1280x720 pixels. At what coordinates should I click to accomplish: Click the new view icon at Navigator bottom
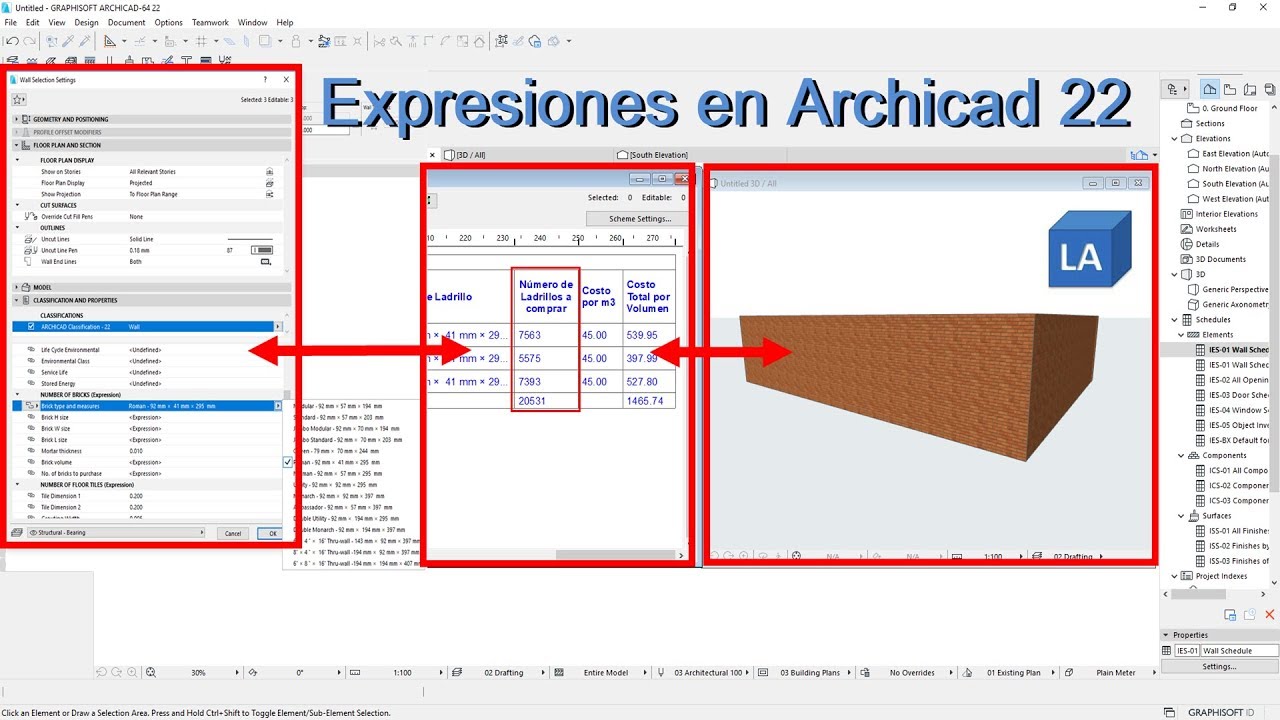(x=1231, y=615)
